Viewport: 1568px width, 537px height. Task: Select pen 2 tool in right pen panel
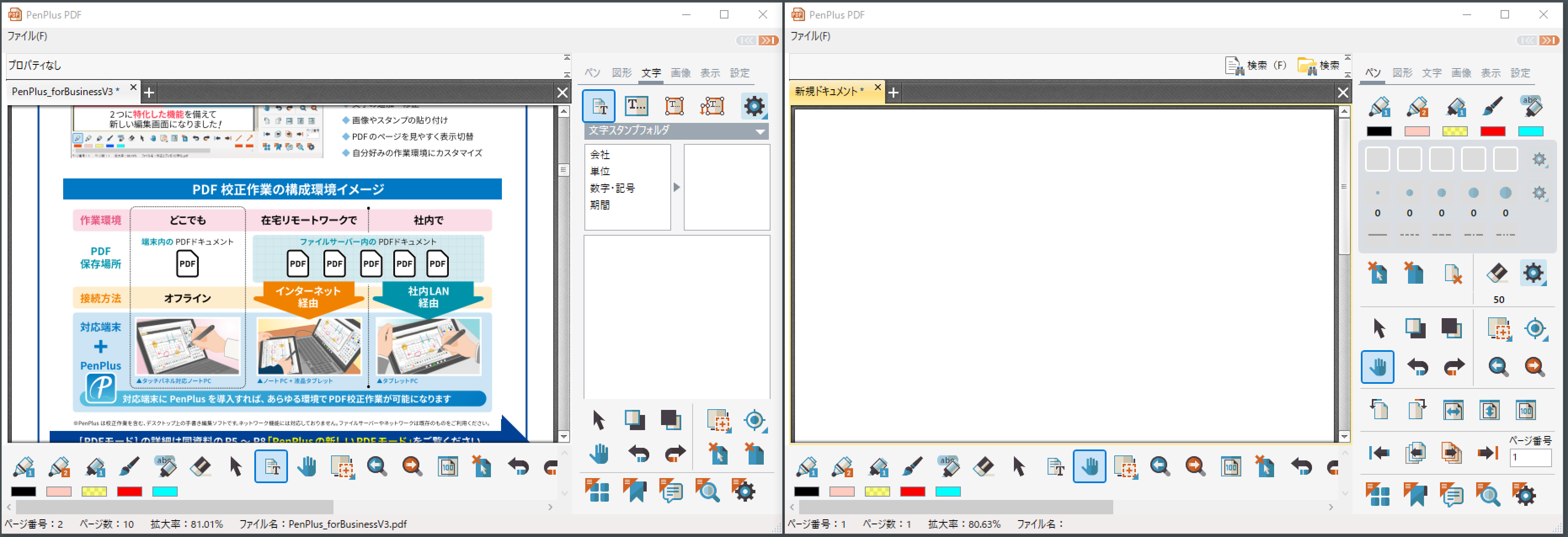point(1417,107)
